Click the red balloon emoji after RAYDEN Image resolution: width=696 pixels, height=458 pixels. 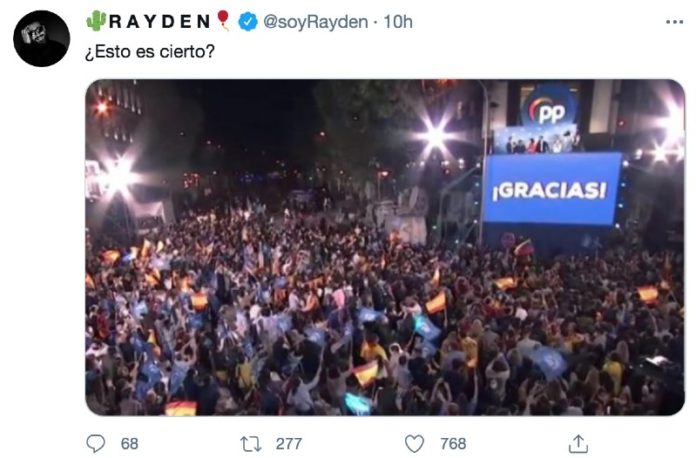click(223, 21)
